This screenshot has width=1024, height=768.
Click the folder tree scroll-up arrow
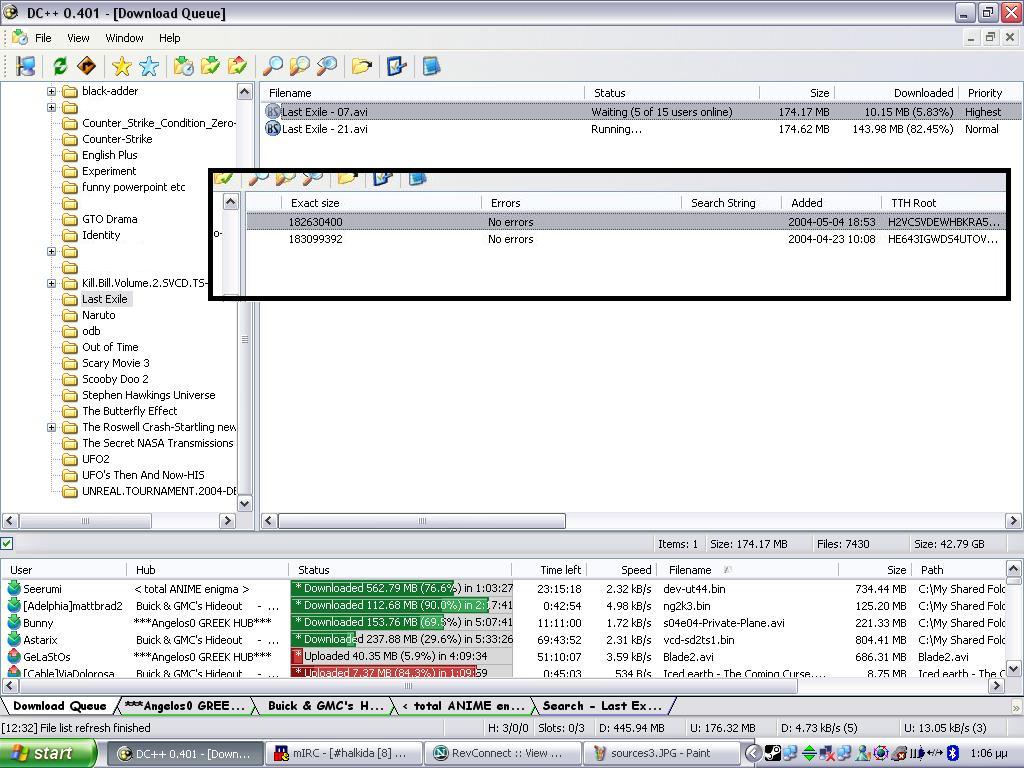point(245,91)
